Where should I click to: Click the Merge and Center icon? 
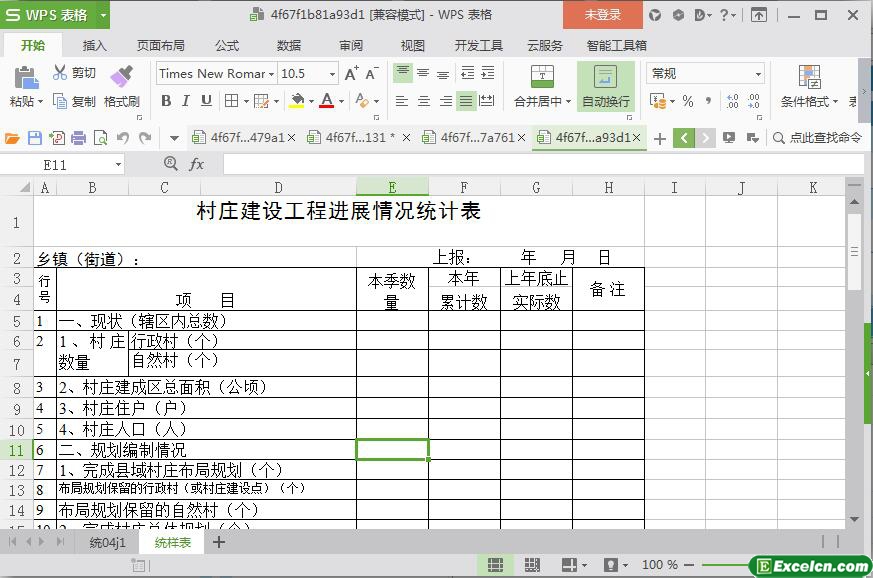541,76
